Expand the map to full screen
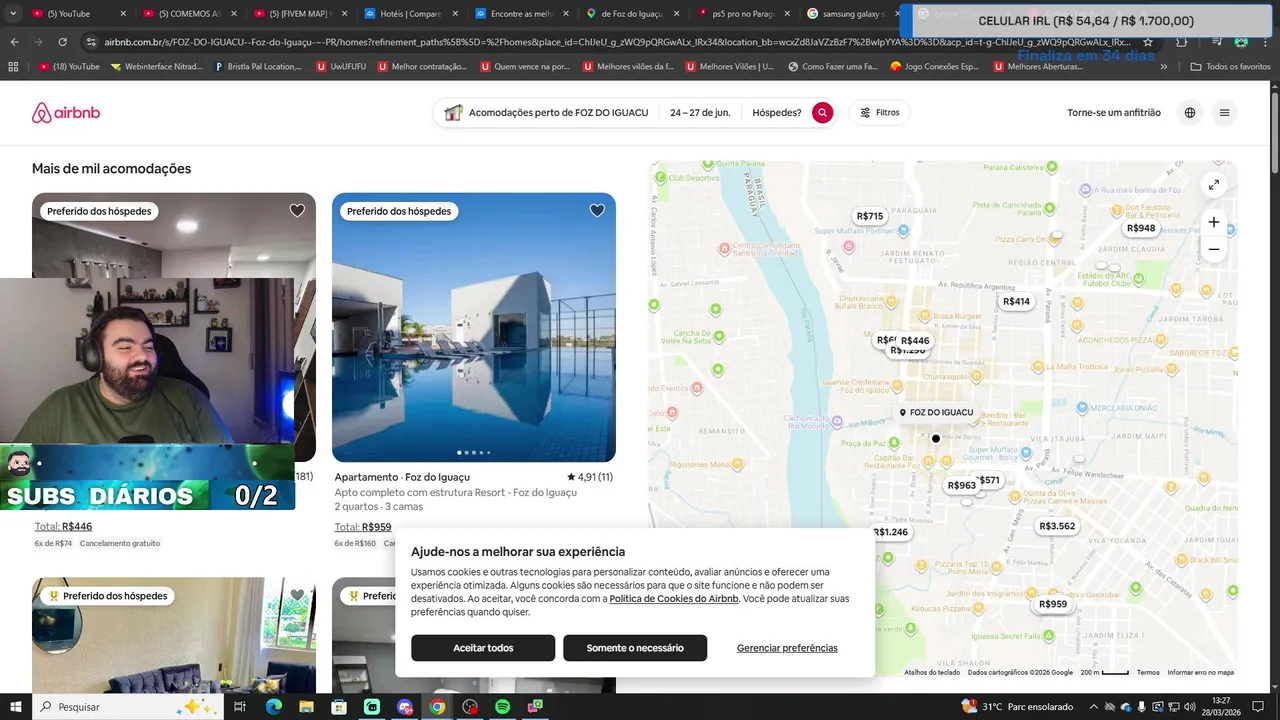This screenshot has width=1280, height=720. click(x=1213, y=185)
